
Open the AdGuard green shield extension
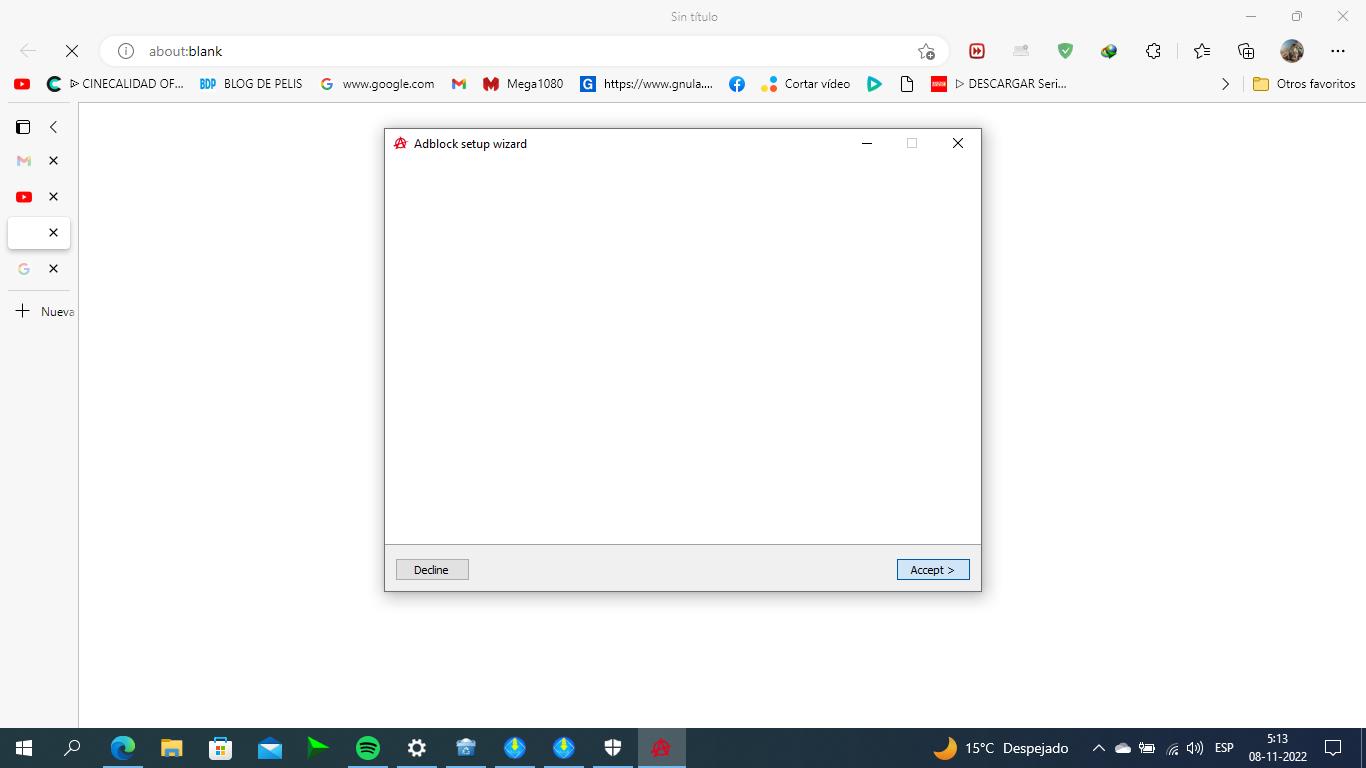click(1065, 51)
